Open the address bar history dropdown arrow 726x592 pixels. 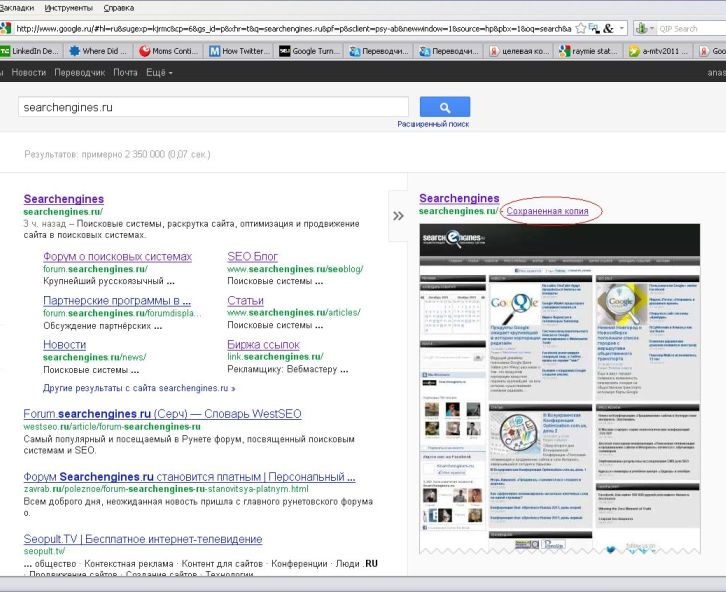[622, 29]
